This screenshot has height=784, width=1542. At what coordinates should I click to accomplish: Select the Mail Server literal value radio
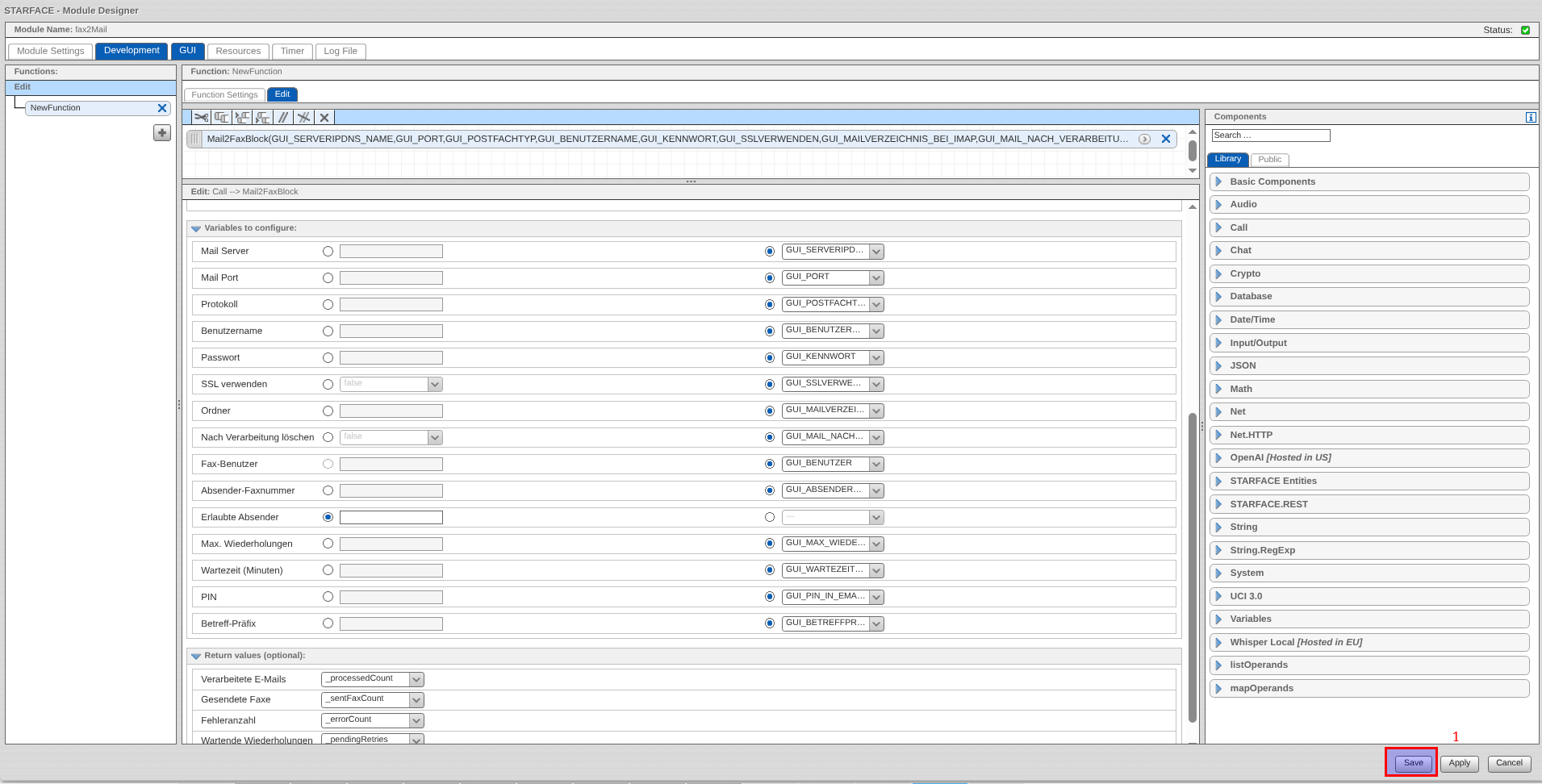(x=328, y=252)
